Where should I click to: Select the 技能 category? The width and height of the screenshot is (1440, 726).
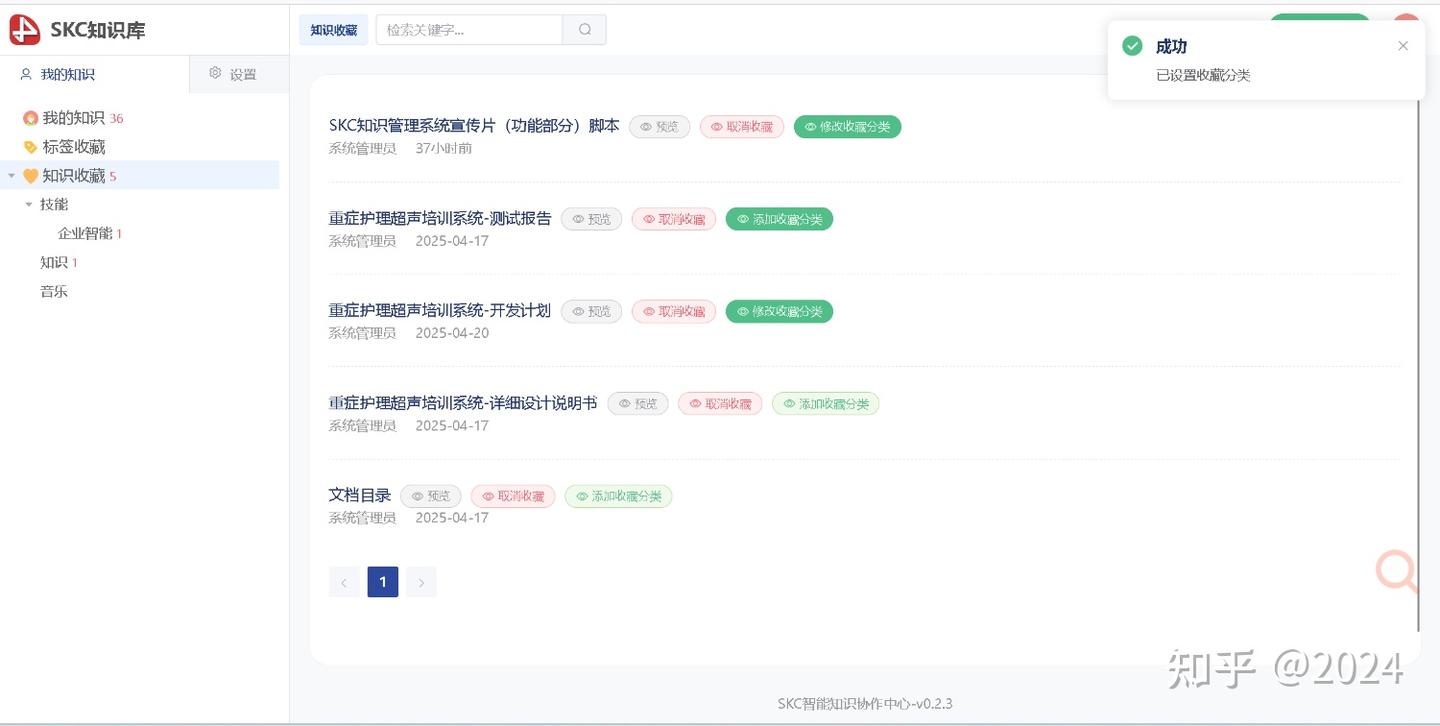(54, 205)
